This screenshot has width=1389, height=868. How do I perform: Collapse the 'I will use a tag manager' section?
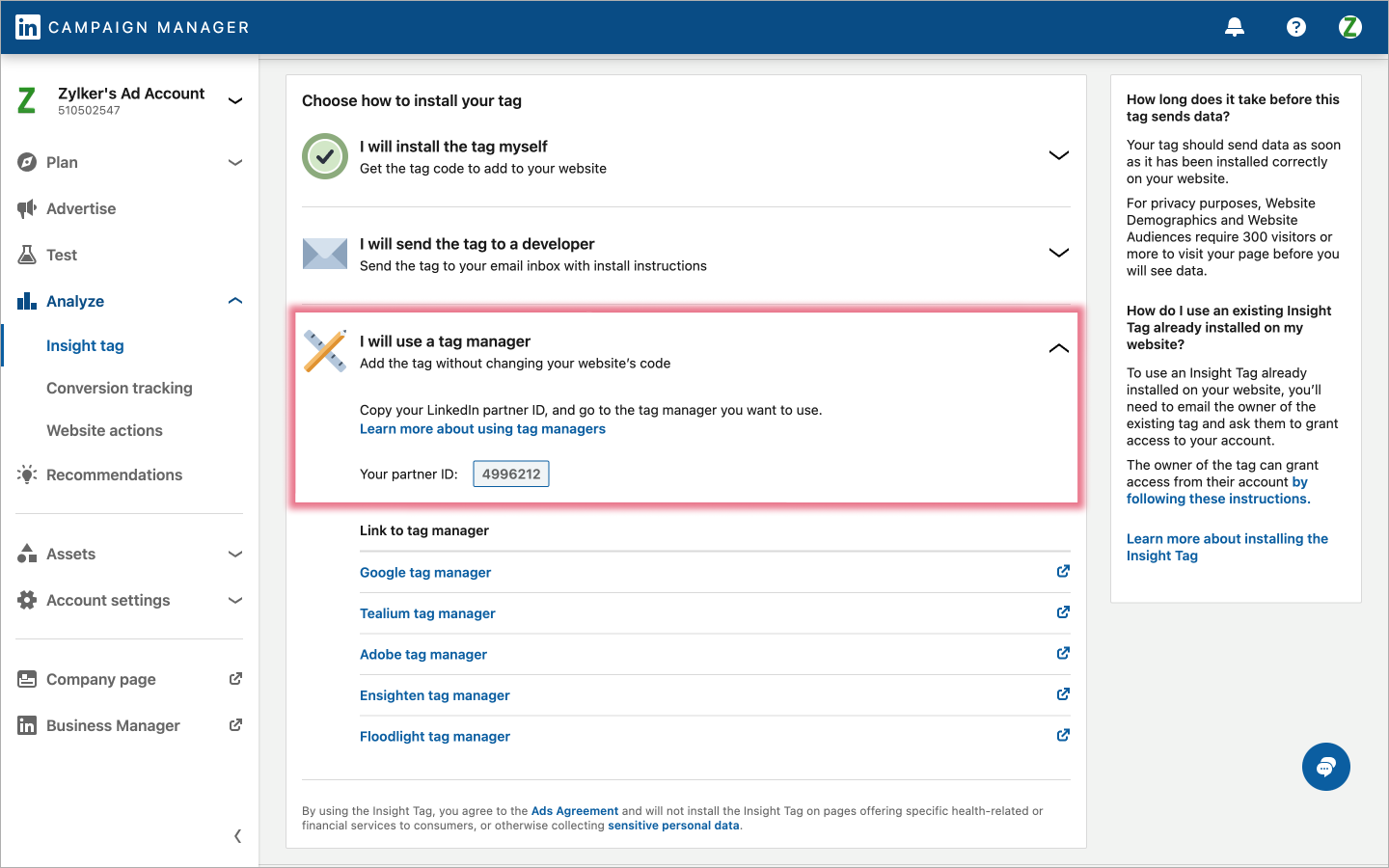tap(1058, 348)
